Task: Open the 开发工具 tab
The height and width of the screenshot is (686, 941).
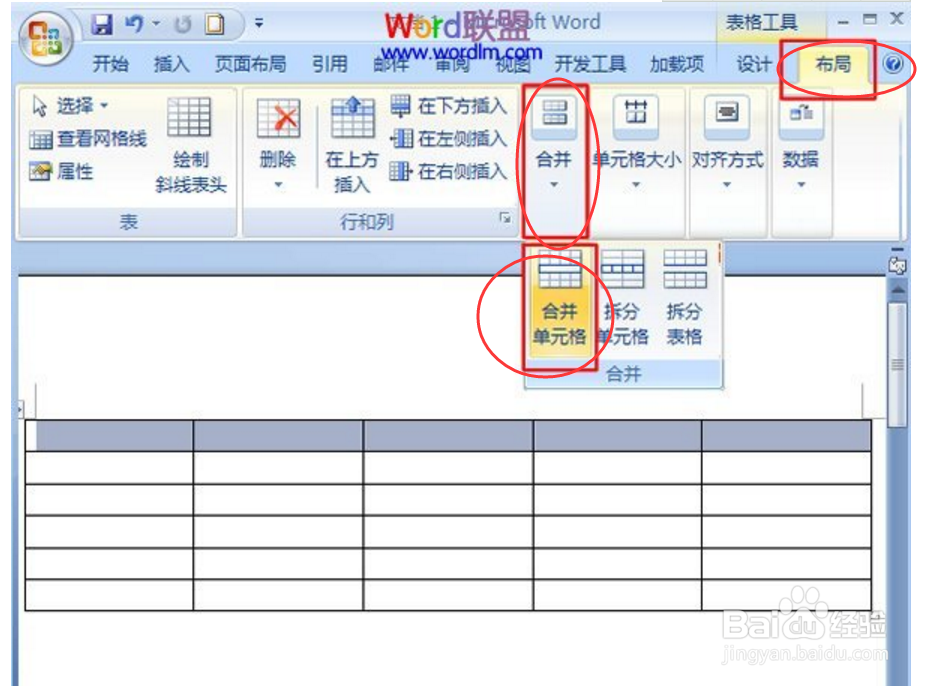Action: (590, 64)
